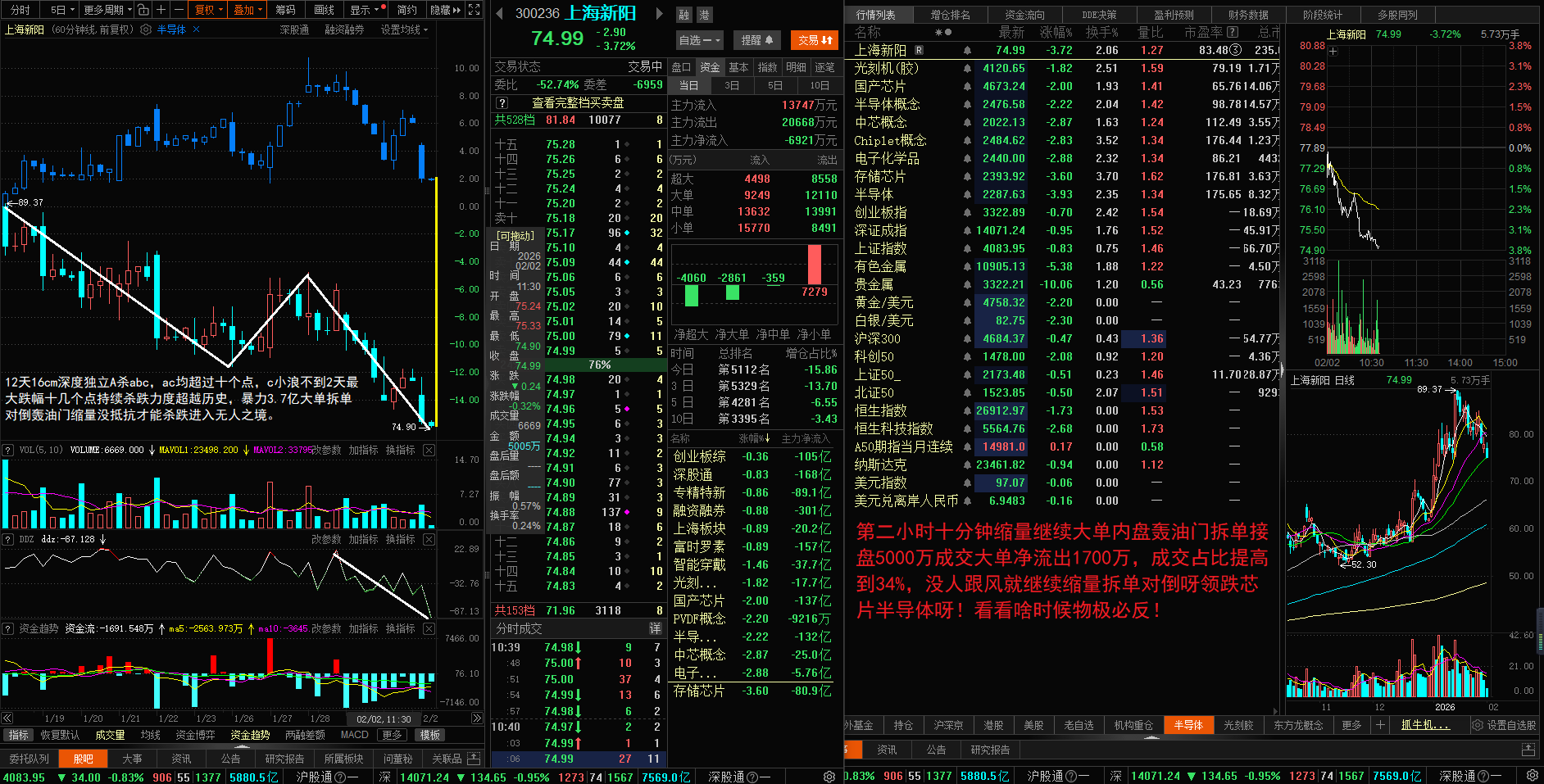Click alert bell icon in 上海新阳 row
This screenshot has height=784, width=1544.
click(967, 50)
